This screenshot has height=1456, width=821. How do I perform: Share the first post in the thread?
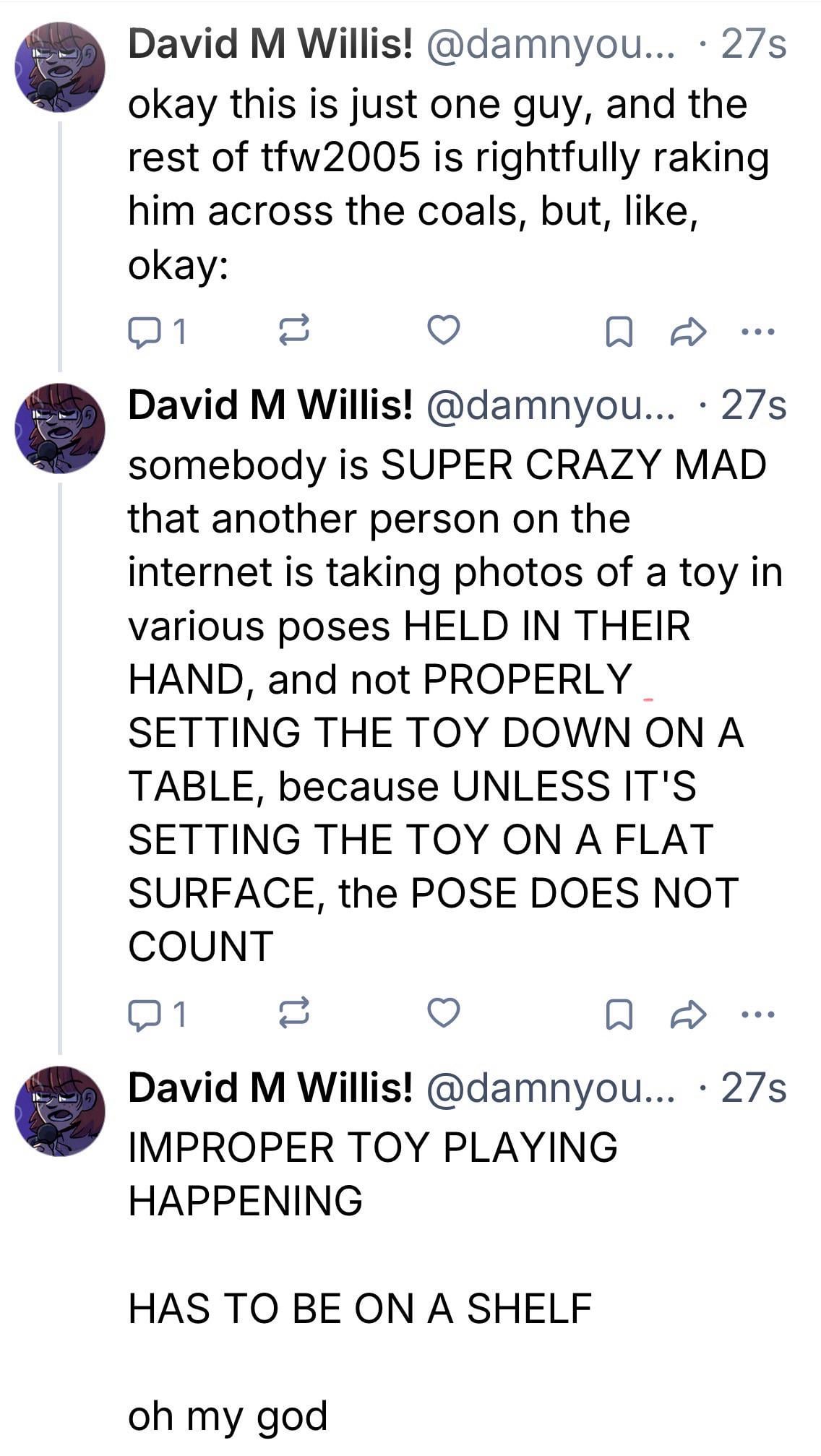coord(687,331)
